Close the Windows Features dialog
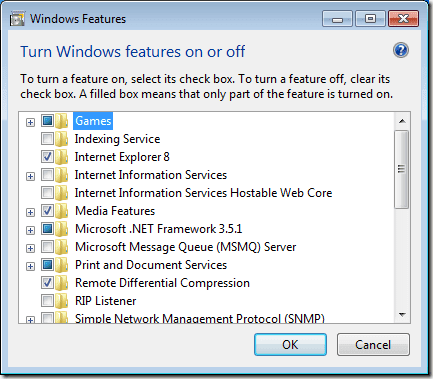 pos(403,19)
